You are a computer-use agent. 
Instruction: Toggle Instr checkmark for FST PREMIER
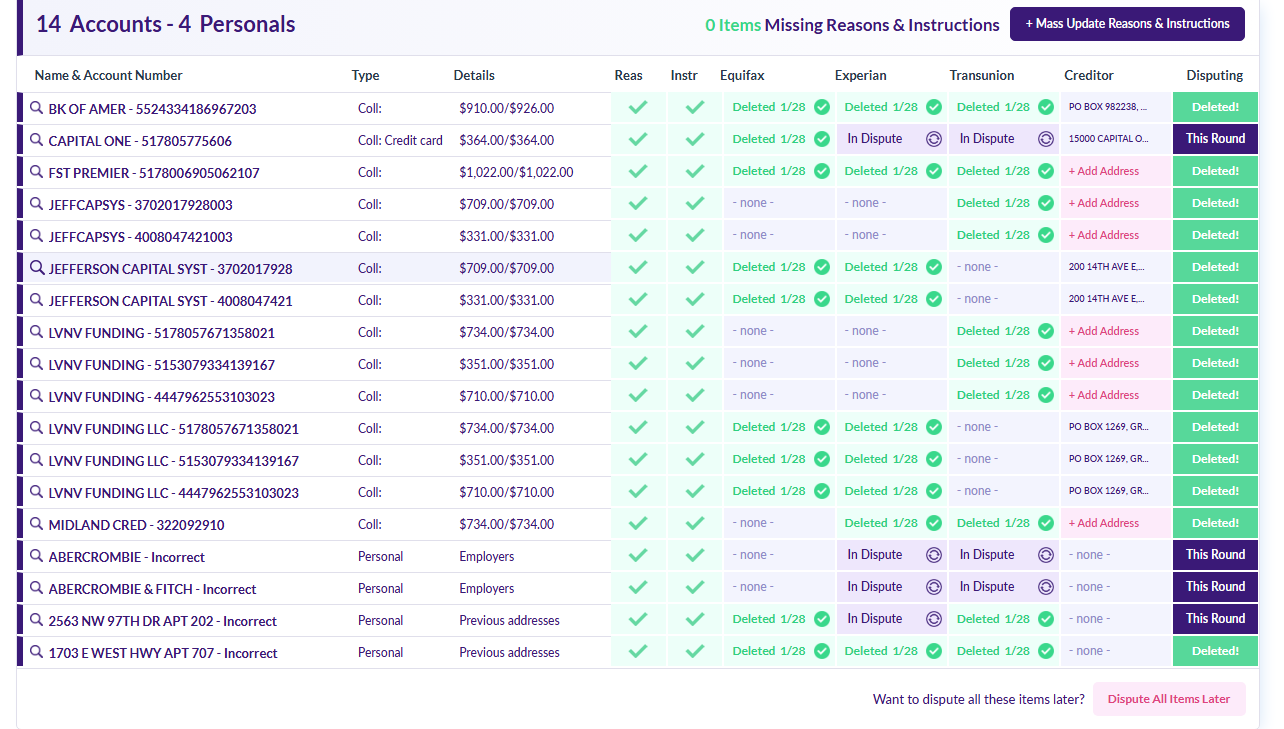(695, 172)
